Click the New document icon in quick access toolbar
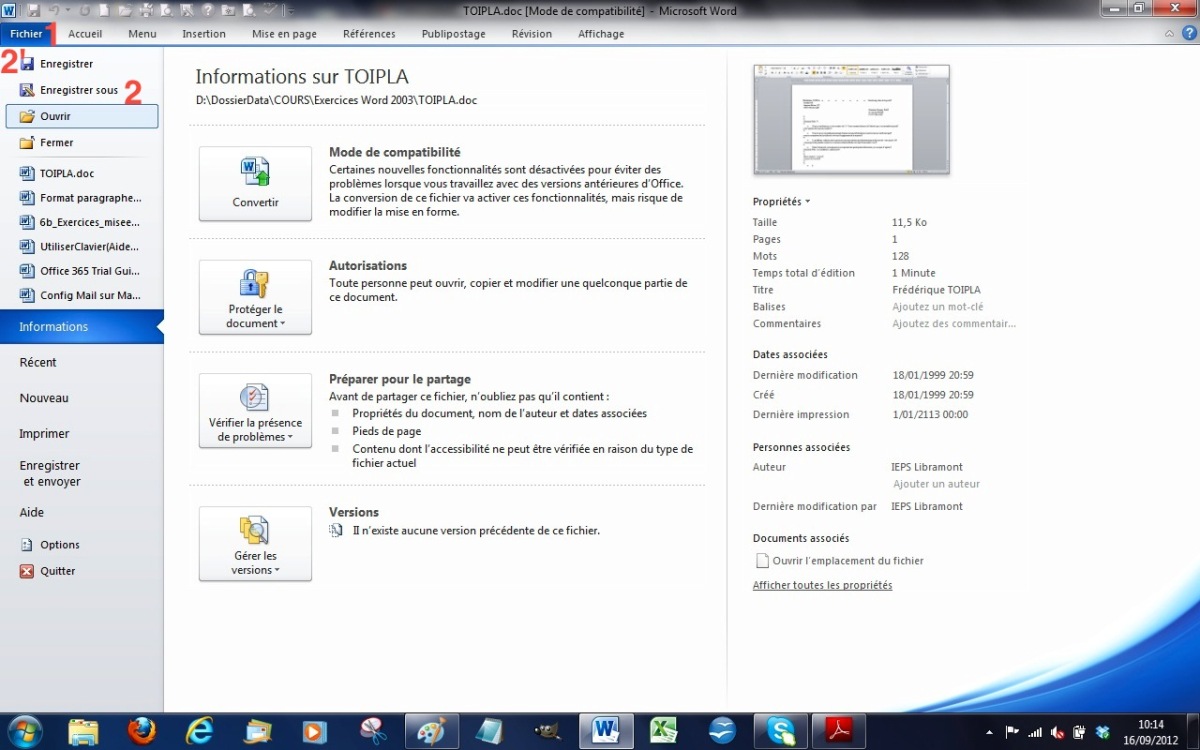The height and width of the screenshot is (750, 1200). point(104,11)
